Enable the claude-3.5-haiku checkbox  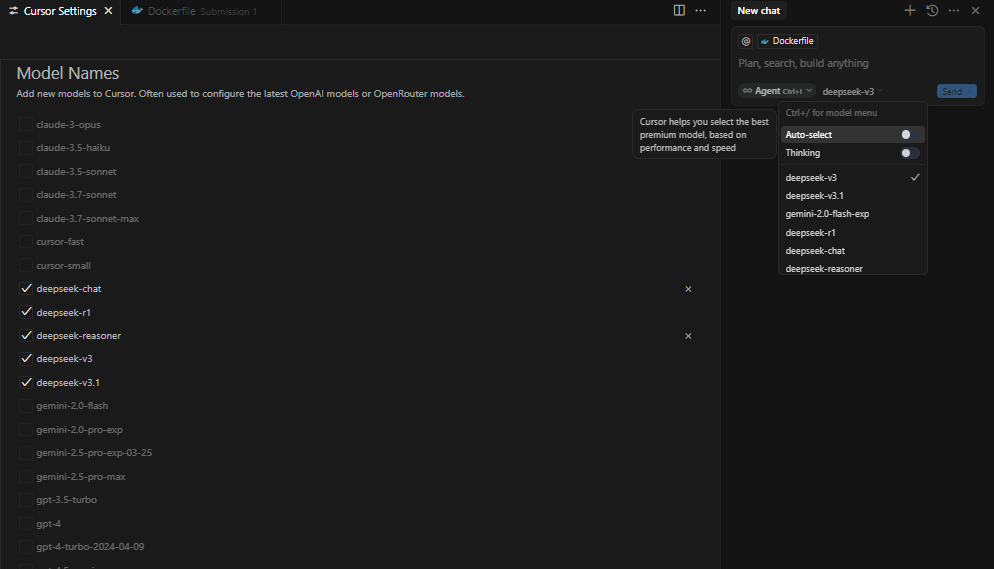[25, 148]
